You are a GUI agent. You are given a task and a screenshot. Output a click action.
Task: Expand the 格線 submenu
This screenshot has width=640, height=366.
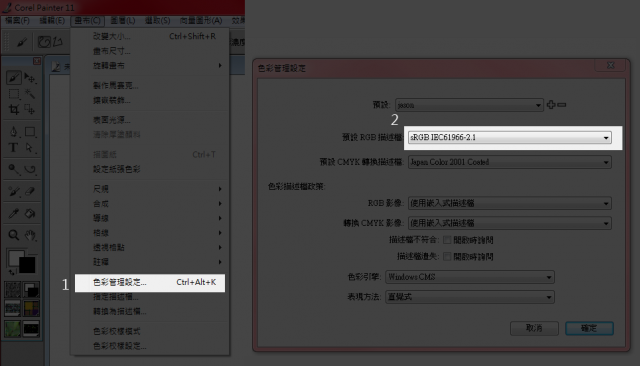(150, 233)
